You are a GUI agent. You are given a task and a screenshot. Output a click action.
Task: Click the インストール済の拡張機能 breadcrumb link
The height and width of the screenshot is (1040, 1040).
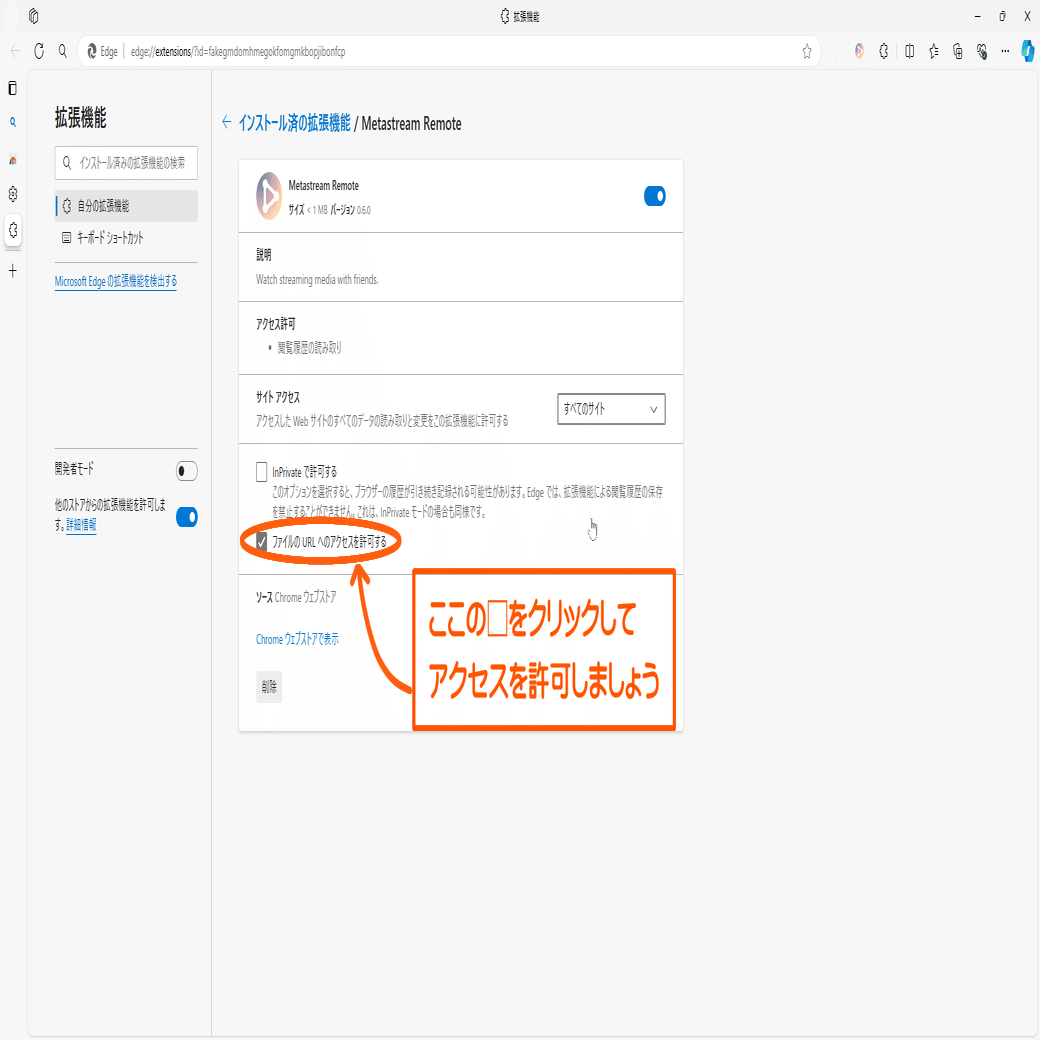click(294, 123)
